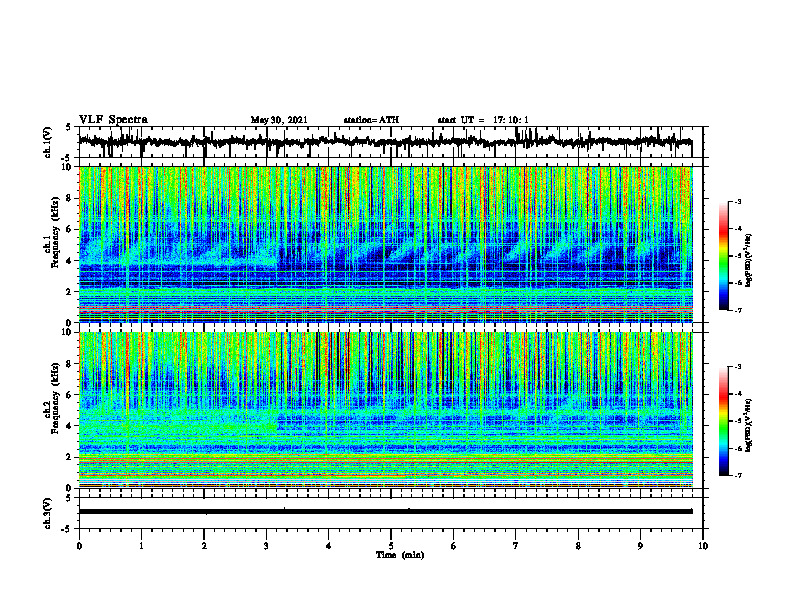Screen dimensions: 792x612
Task: Select the "station=ATH" header text
Action: pos(371,120)
